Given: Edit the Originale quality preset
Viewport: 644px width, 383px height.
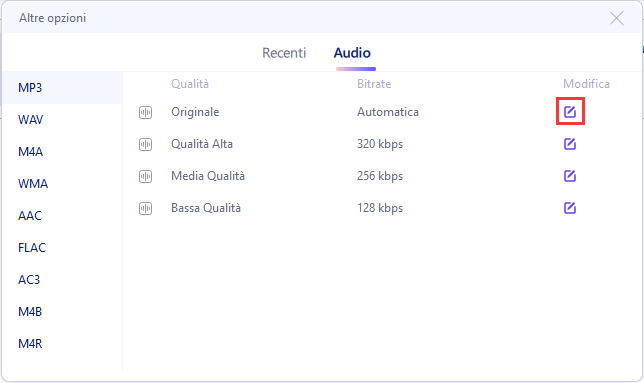Looking at the screenshot, I should (x=570, y=111).
